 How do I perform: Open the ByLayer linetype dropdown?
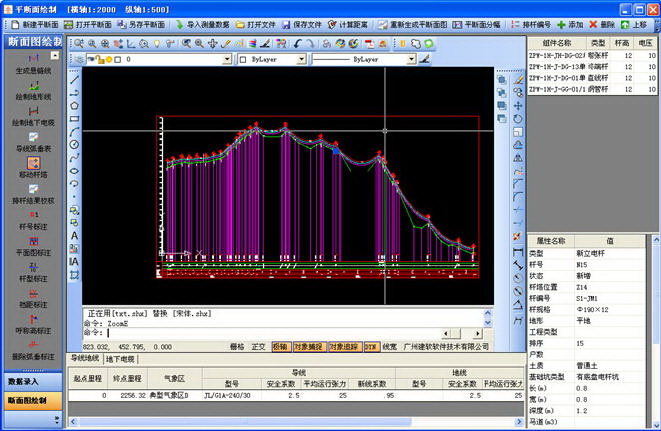413,60
